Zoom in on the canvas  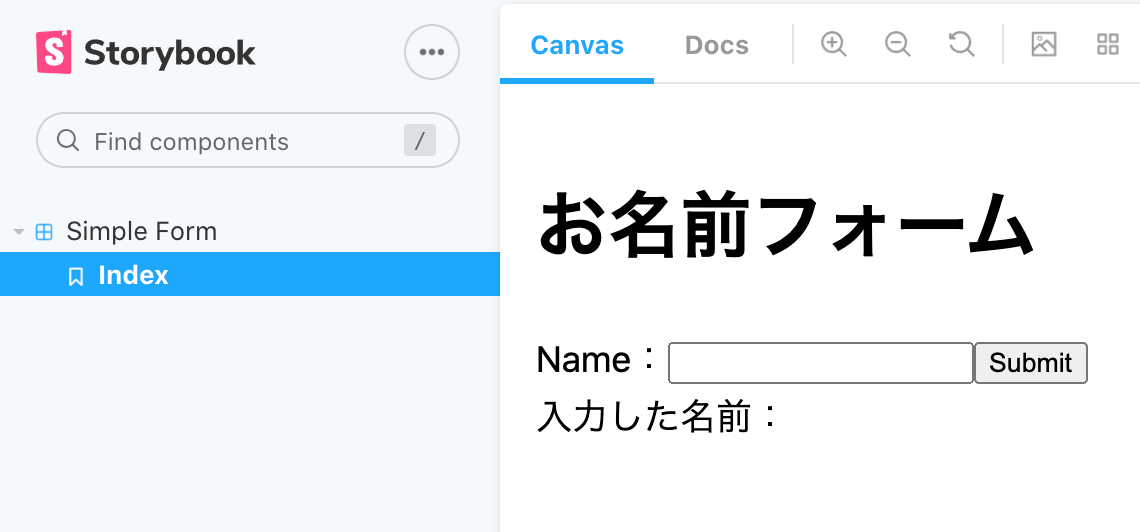833,44
